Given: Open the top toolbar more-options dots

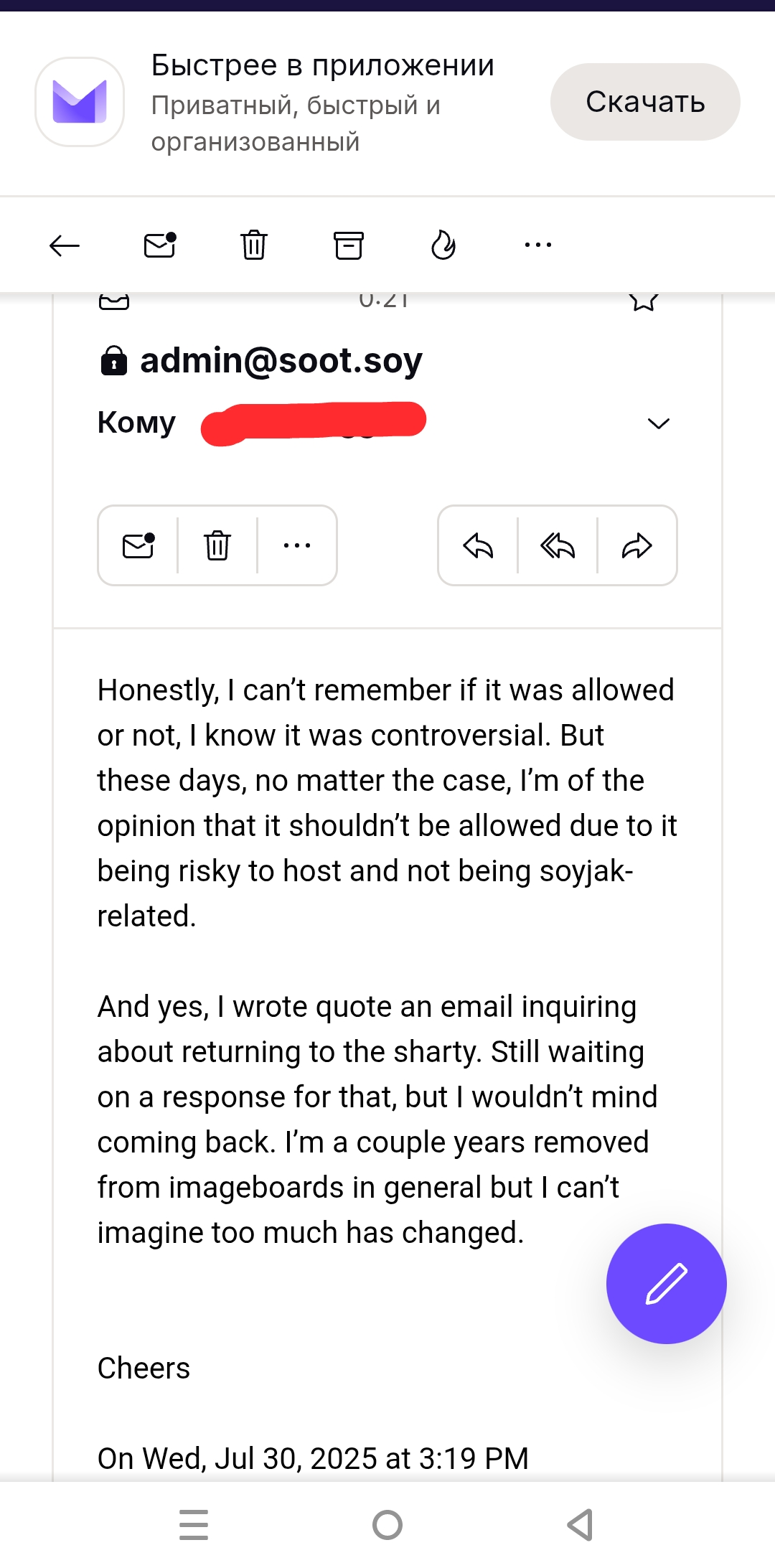Looking at the screenshot, I should [x=537, y=245].
